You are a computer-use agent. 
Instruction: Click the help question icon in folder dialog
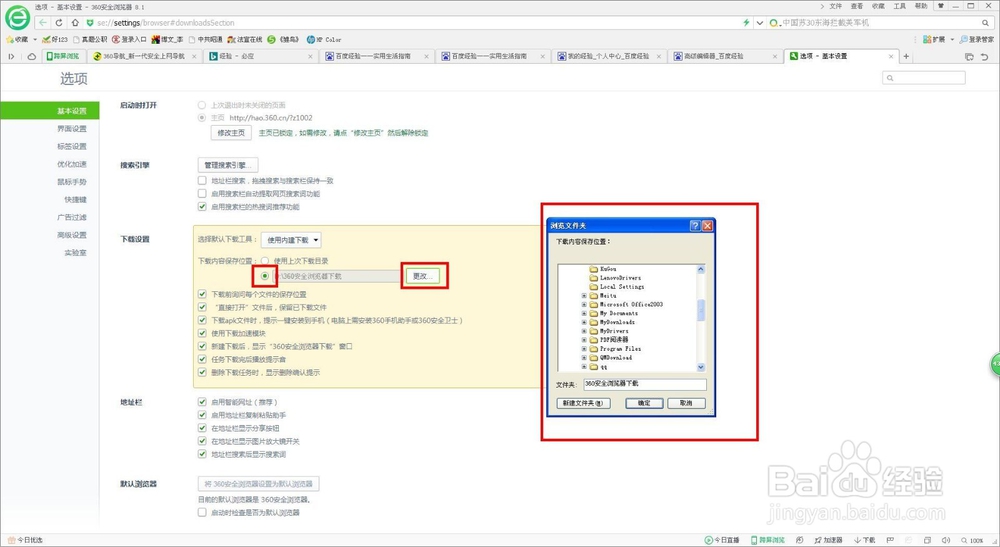pyautogui.click(x=695, y=226)
